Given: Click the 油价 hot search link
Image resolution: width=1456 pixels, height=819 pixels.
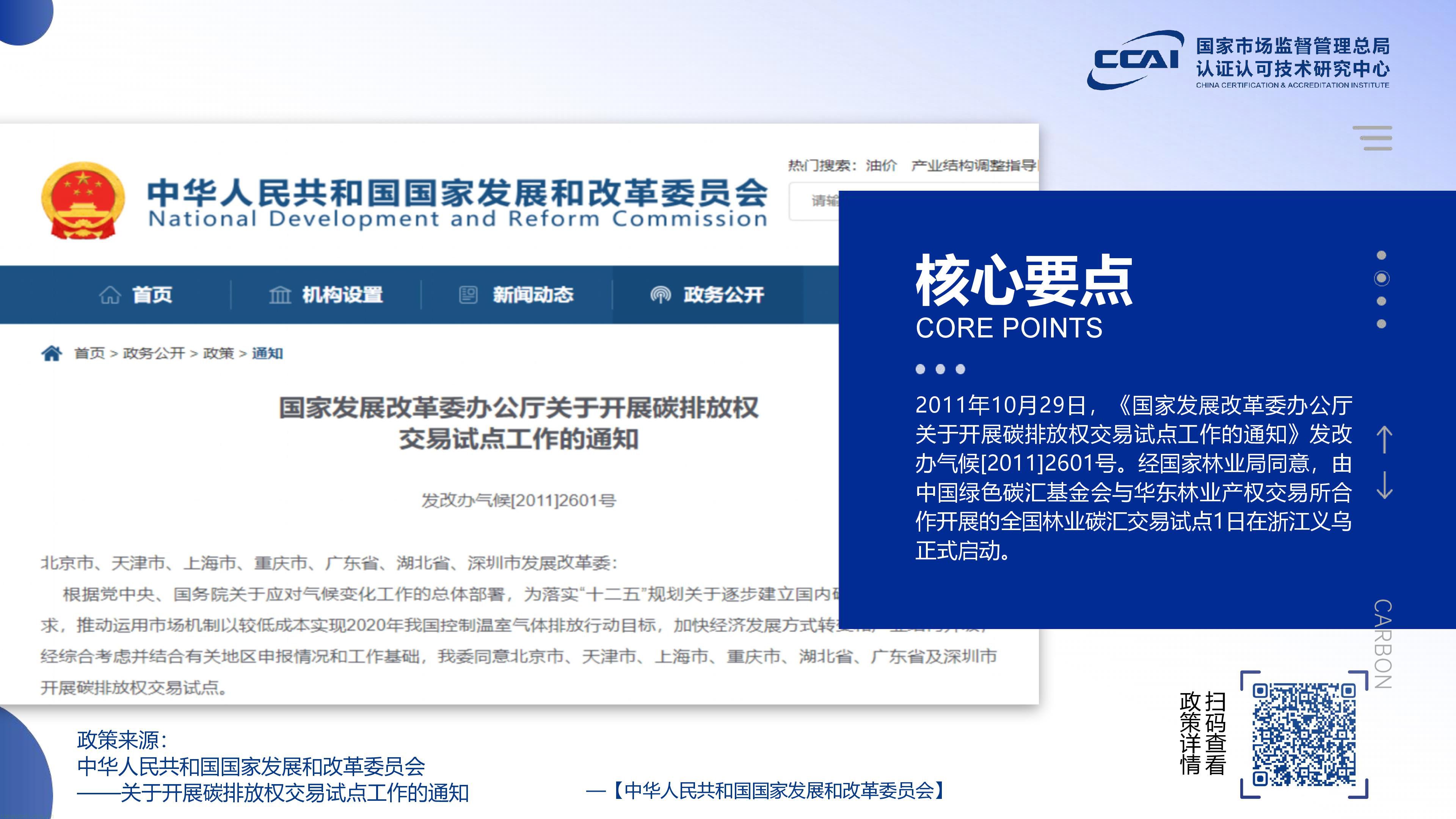Looking at the screenshot, I should pos(881,166).
